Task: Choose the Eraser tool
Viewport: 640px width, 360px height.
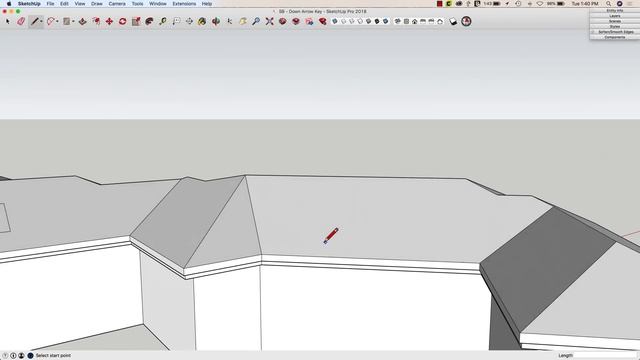Action: [21, 21]
